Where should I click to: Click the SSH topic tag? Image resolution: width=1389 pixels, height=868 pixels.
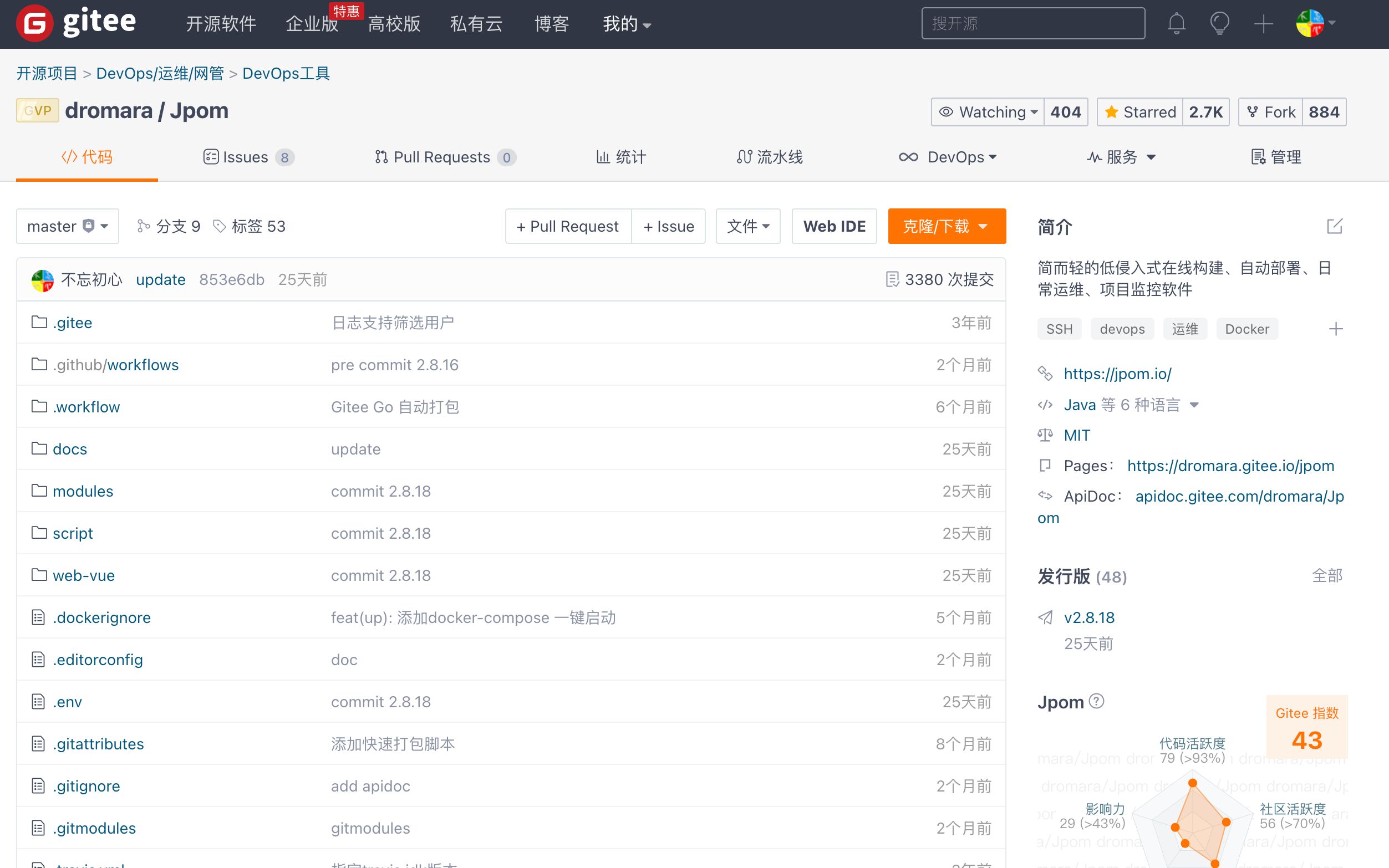1060,329
